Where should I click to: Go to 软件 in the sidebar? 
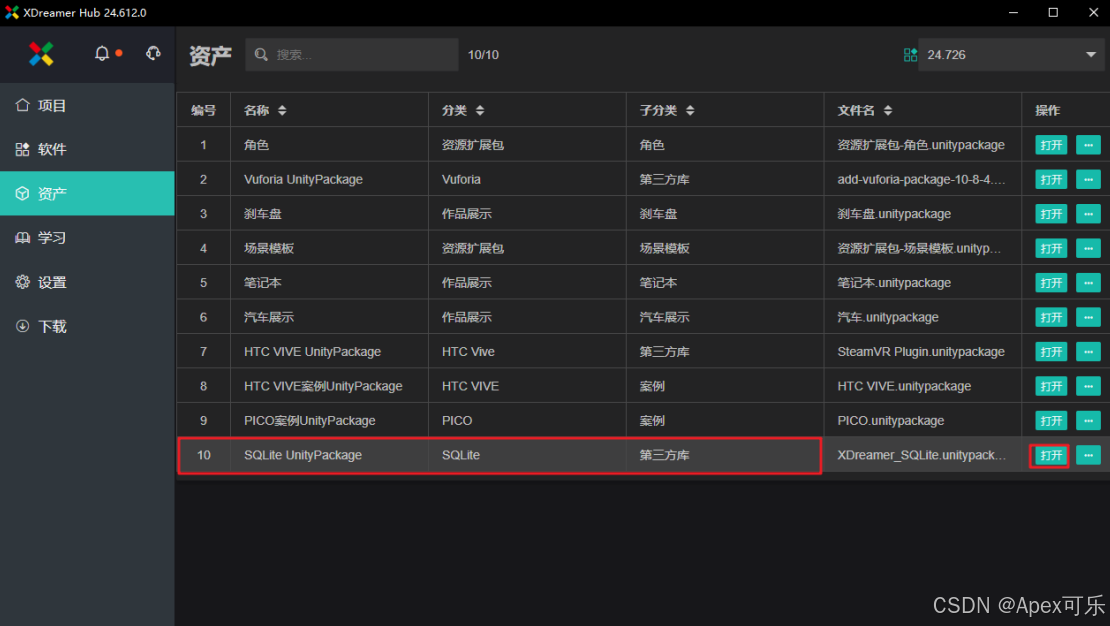pos(87,149)
